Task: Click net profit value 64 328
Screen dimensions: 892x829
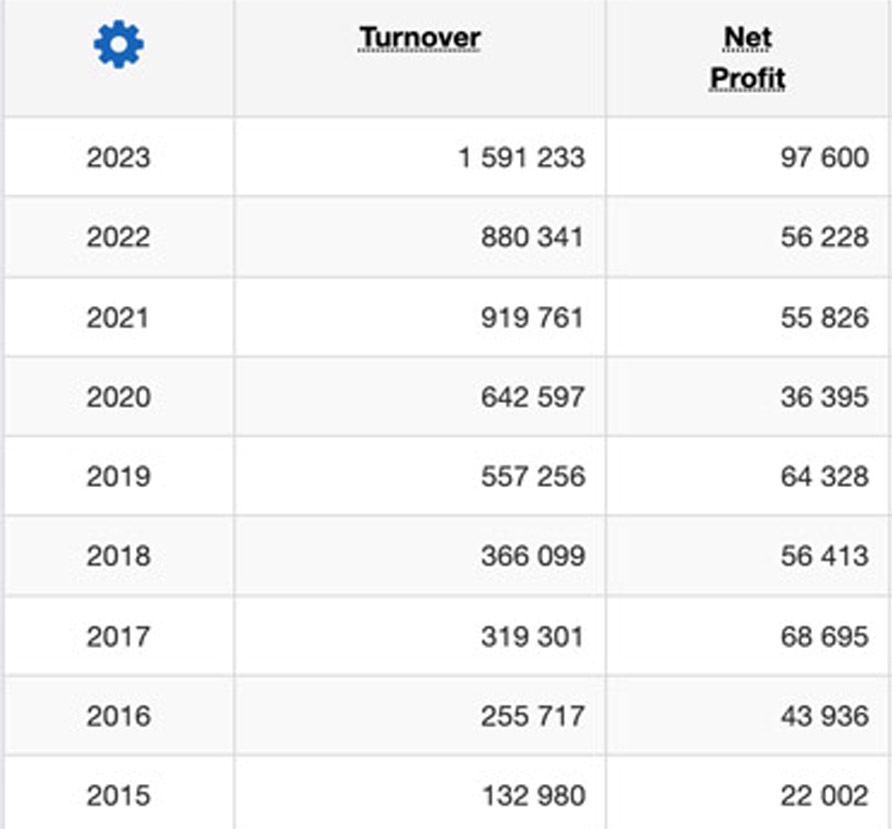Action: click(825, 476)
